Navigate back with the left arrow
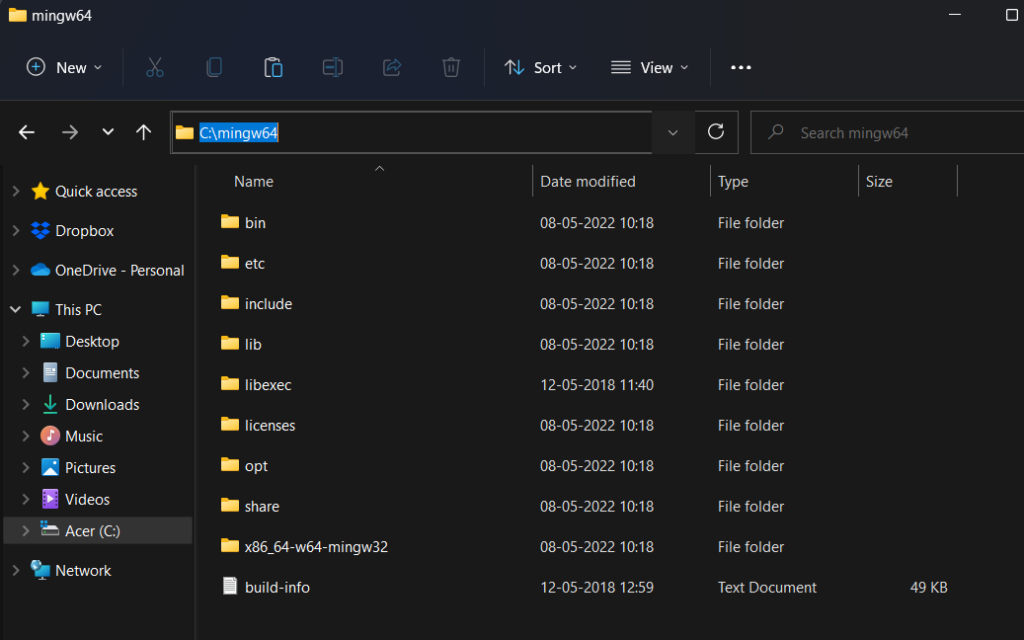 point(27,132)
